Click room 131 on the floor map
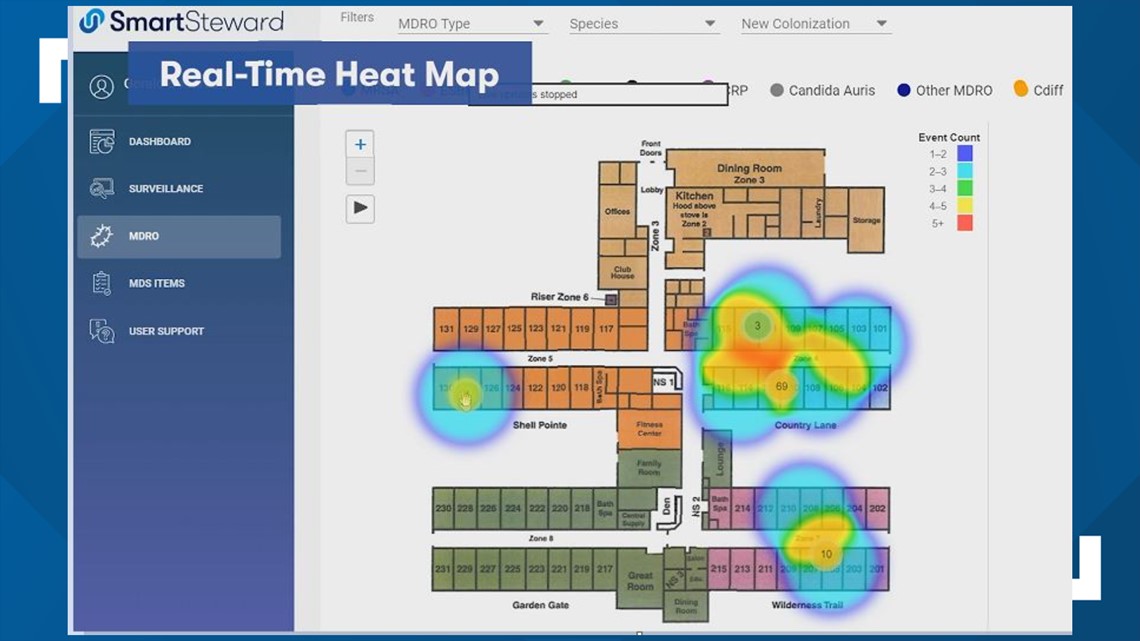The width and height of the screenshot is (1140, 641). click(446, 328)
